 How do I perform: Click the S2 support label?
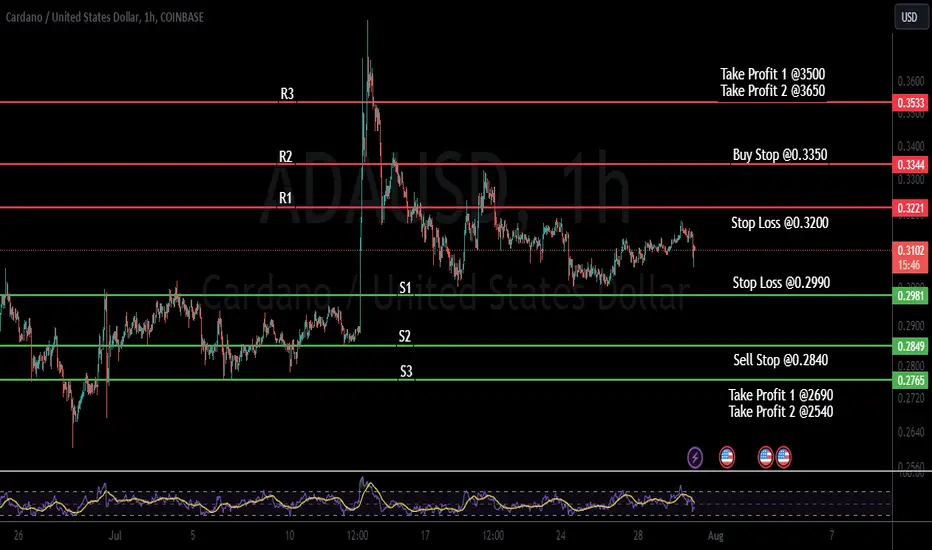click(x=405, y=337)
